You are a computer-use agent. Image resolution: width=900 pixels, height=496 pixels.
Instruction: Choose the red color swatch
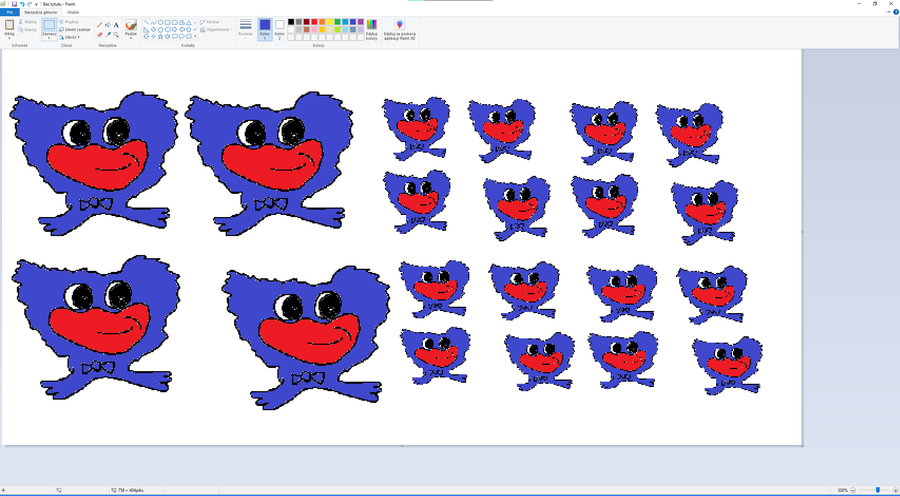(x=314, y=22)
